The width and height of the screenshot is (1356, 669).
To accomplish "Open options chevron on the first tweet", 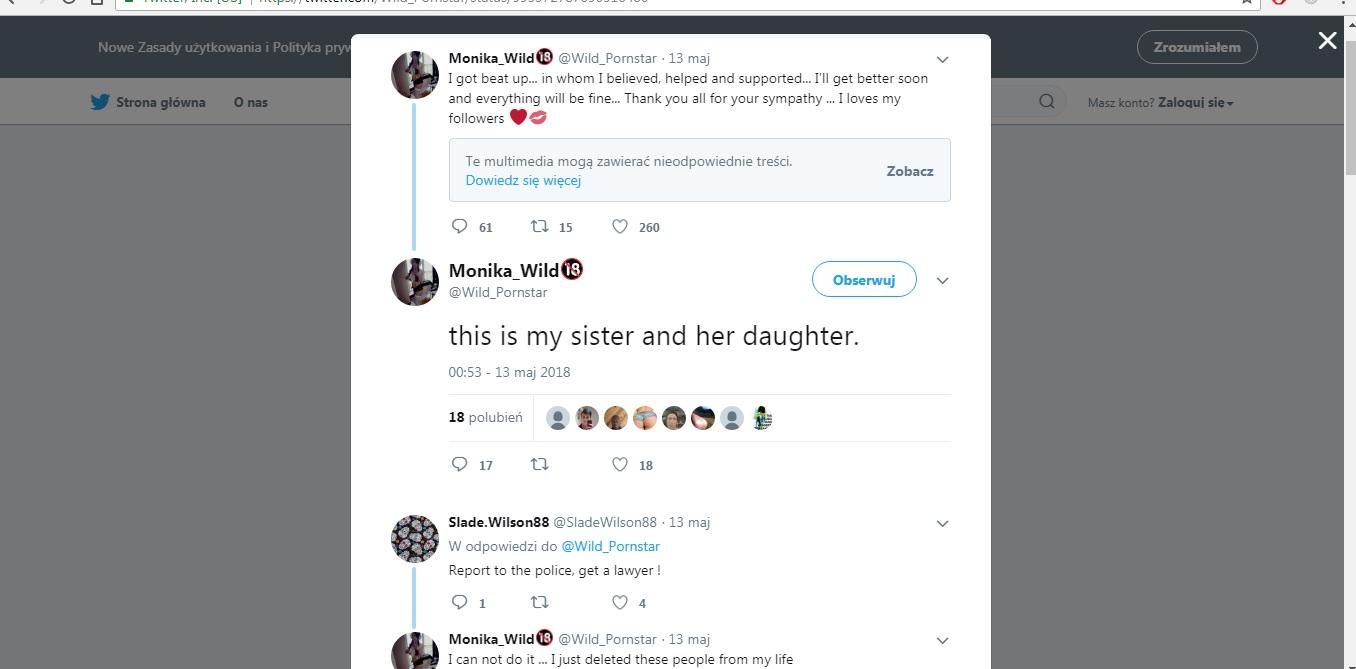I will click(x=942, y=60).
